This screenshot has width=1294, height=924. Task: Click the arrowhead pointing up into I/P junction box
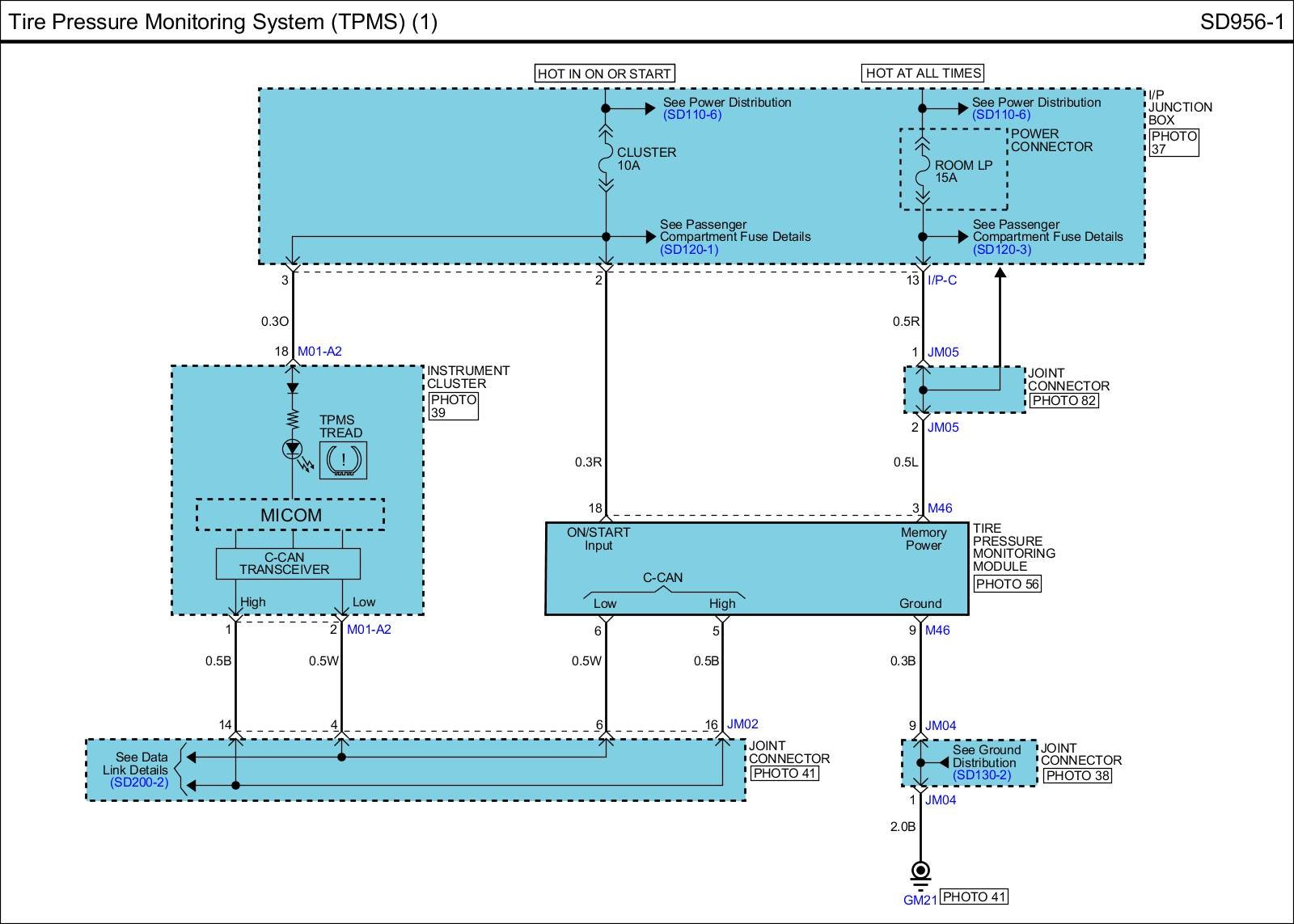[1000, 274]
